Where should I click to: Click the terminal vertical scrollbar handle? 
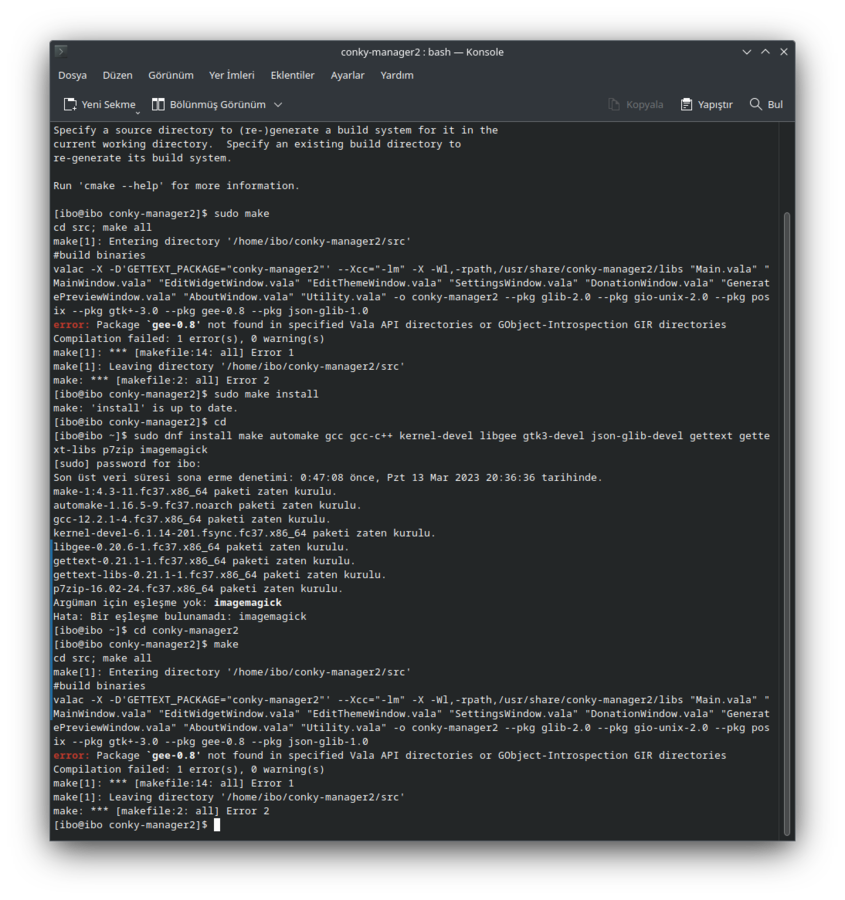(786, 523)
